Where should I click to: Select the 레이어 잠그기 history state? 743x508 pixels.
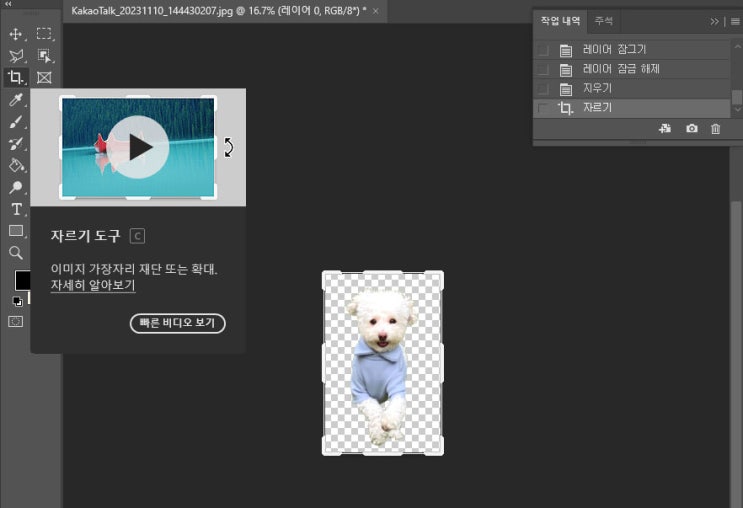[632, 50]
